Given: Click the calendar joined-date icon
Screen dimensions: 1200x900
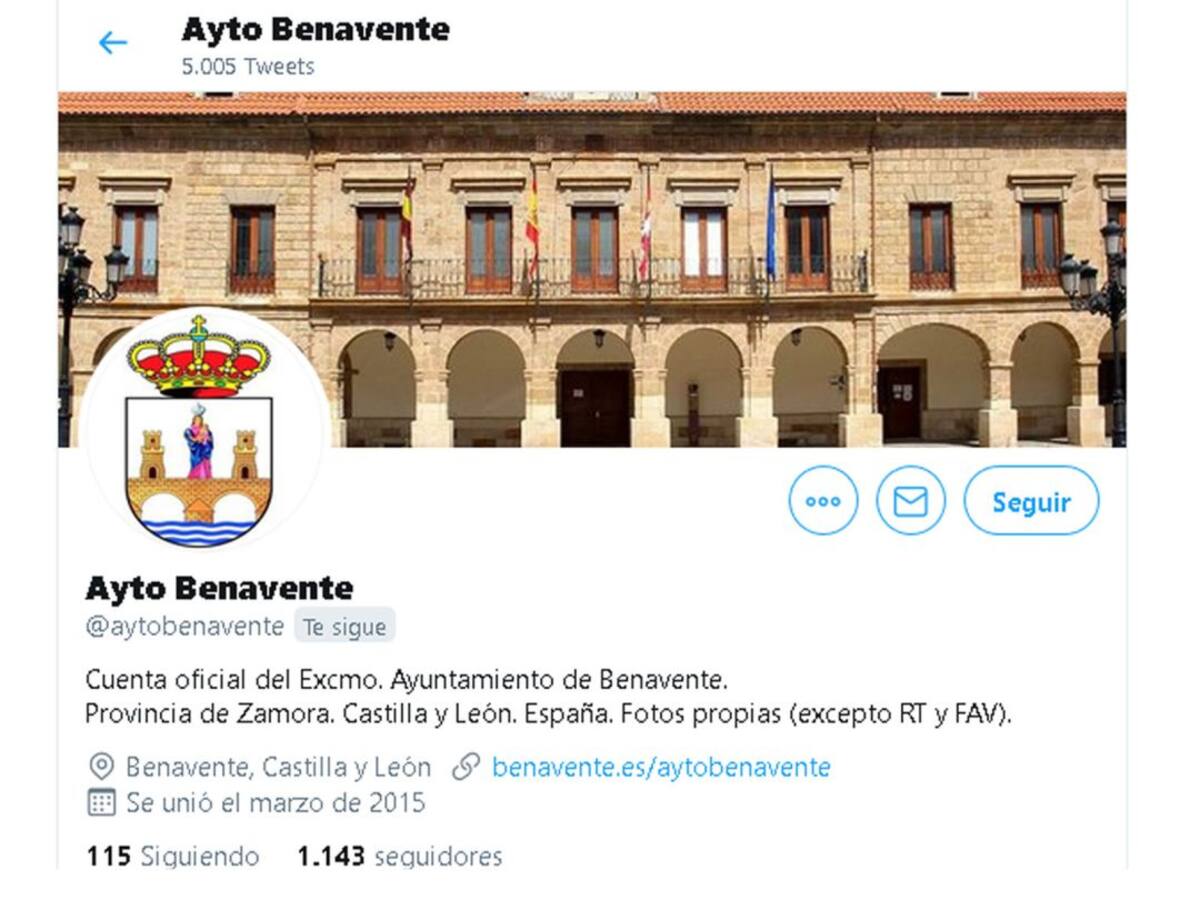Looking at the screenshot, I should 101,802.
